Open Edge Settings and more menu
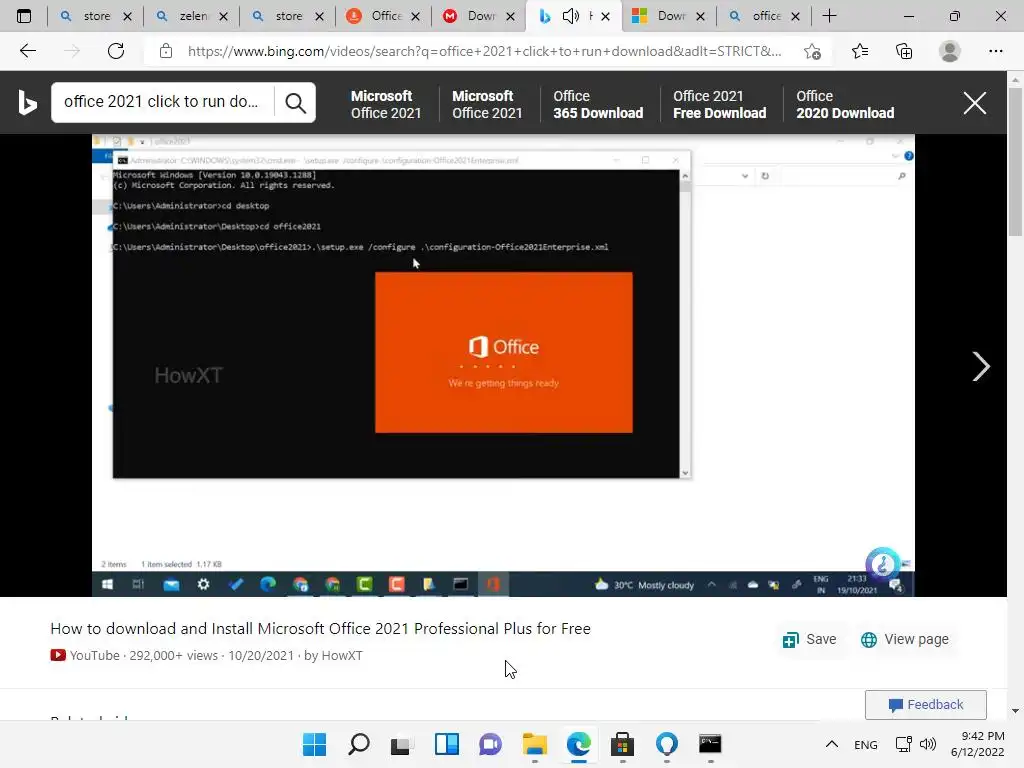Screen dimensions: 1024x768 tap(995, 51)
